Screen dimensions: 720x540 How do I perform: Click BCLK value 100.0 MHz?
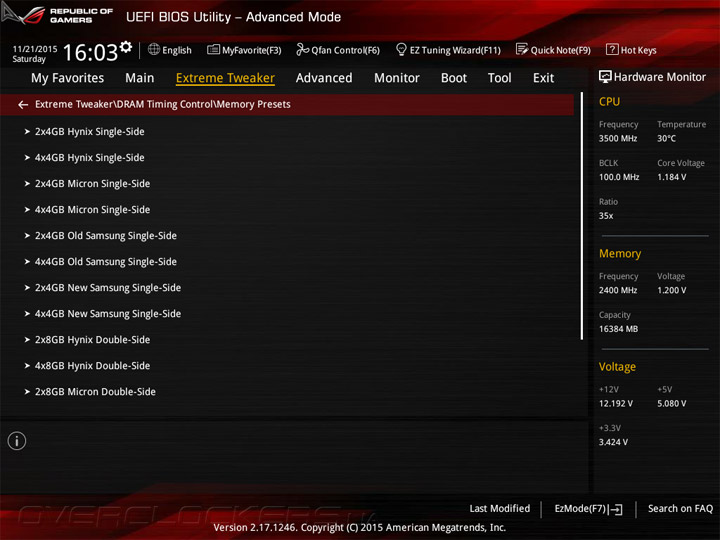pos(619,177)
